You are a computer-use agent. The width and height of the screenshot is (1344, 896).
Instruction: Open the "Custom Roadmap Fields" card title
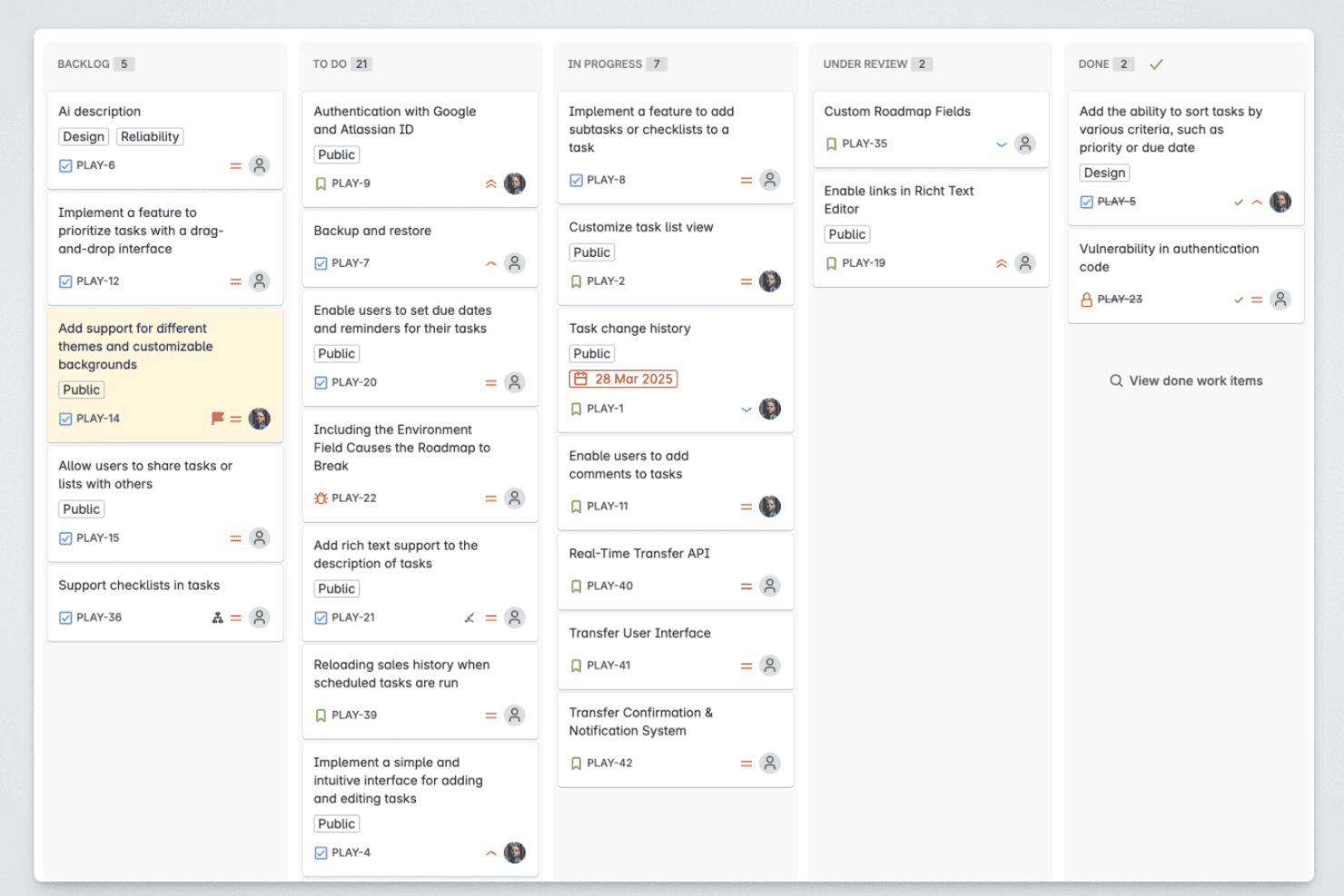coord(897,112)
